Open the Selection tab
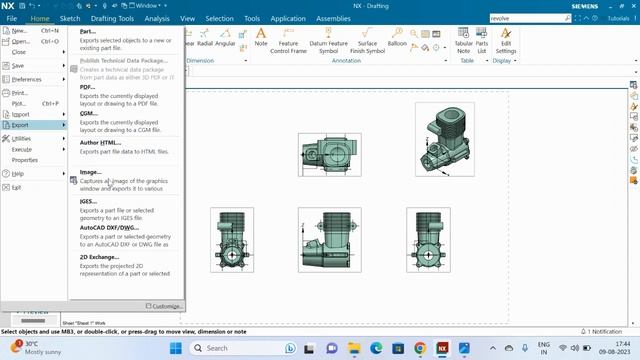 pyautogui.click(x=219, y=18)
